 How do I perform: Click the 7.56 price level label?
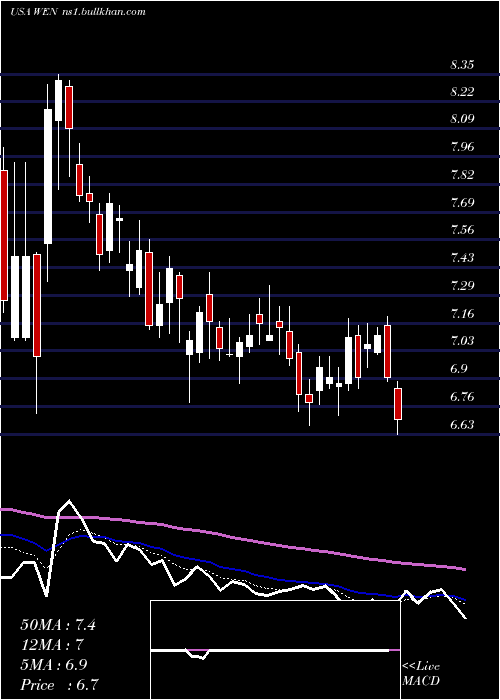[462, 230]
